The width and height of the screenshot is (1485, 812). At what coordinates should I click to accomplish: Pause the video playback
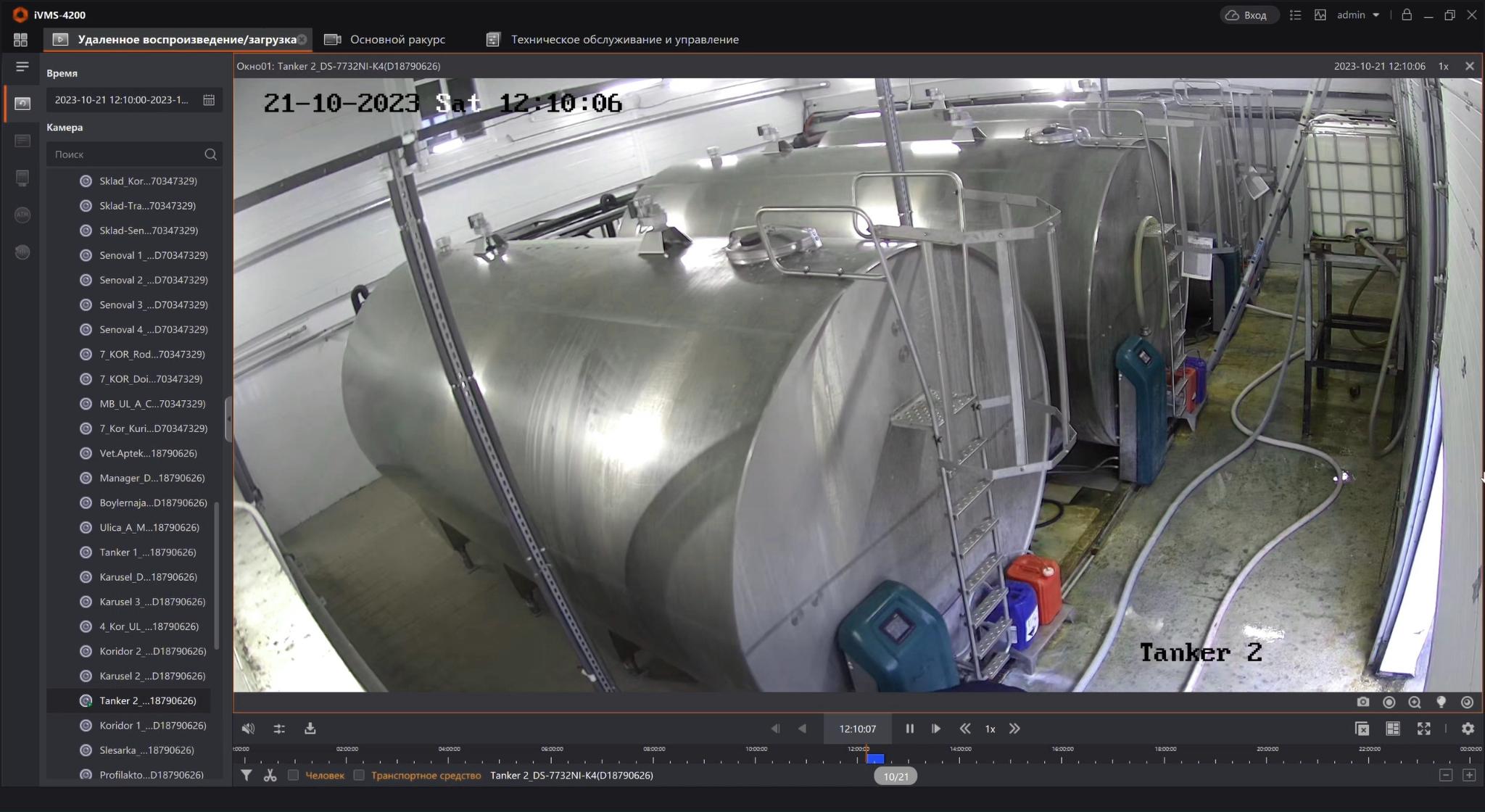pyautogui.click(x=909, y=729)
